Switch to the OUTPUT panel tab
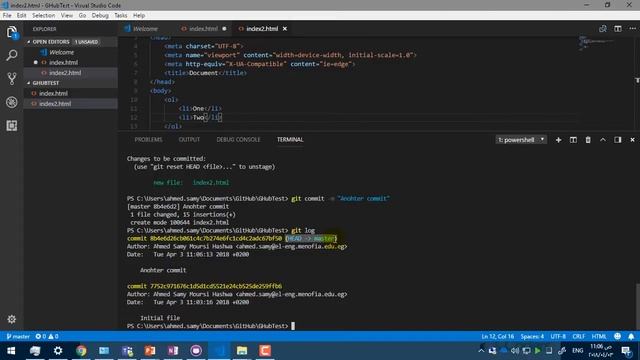640x360 pixels. 189,140
